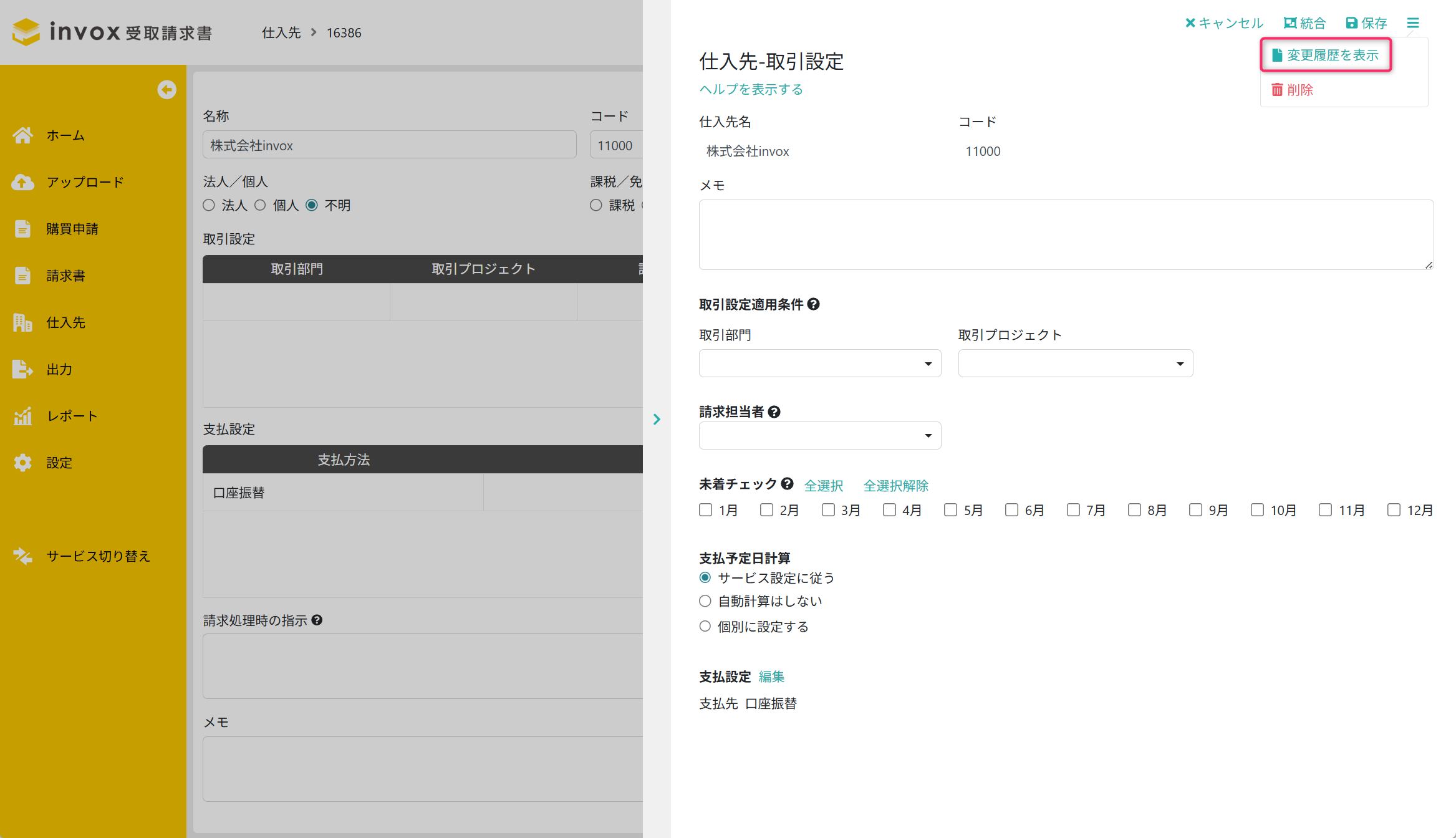Select 変更履歴を表示 menu item
This screenshot has height=838, width=1456.
point(1326,55)
